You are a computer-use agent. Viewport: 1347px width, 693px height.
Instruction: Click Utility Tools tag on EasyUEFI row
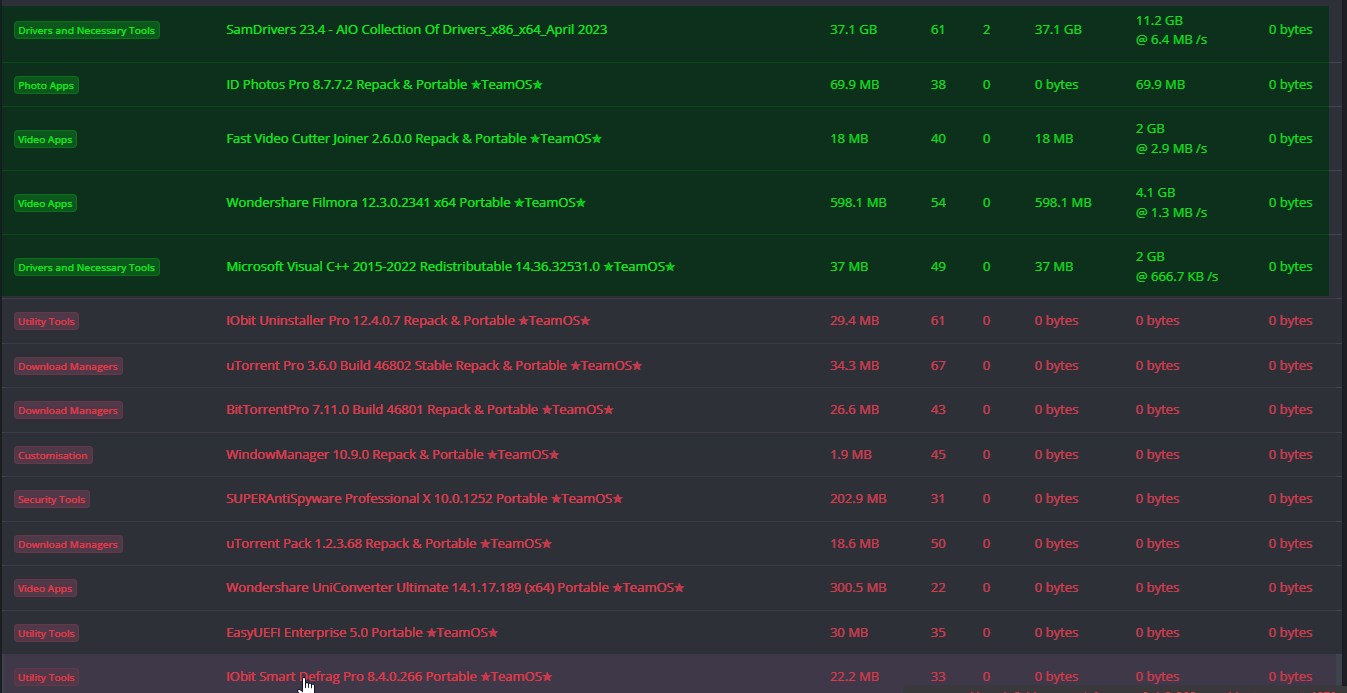click(46, 634)
